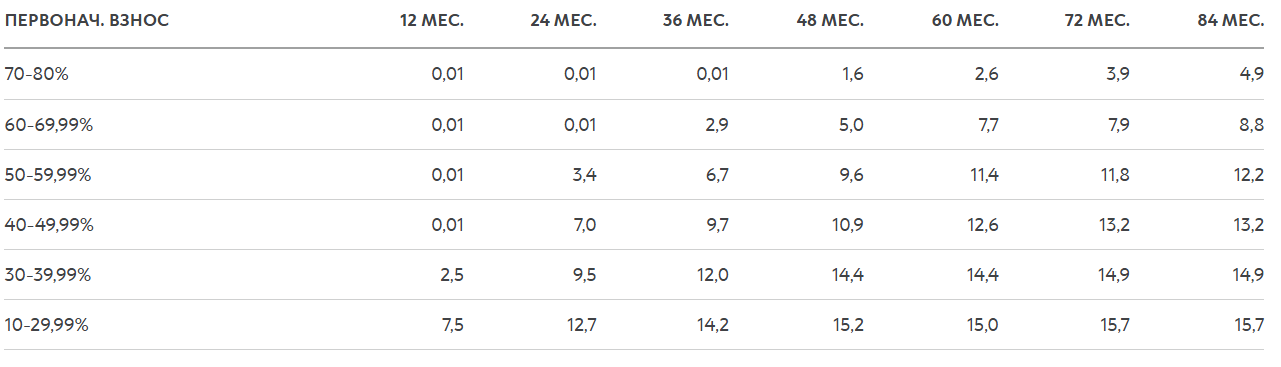
Task: Select the 30-39,99% row label
Action: click(x=48, y=275)
